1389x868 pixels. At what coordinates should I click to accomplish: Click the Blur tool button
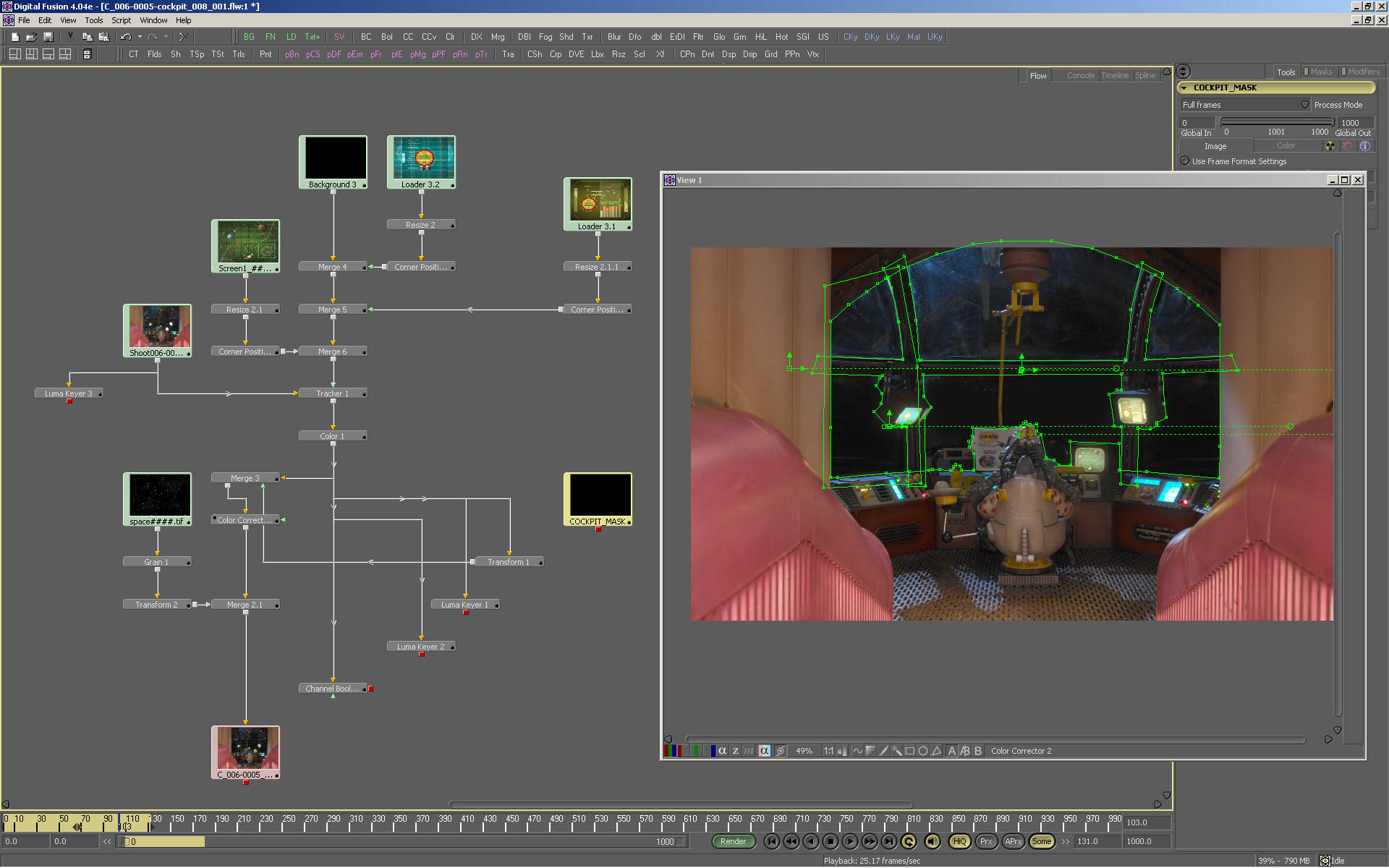[x=614, y=37]
